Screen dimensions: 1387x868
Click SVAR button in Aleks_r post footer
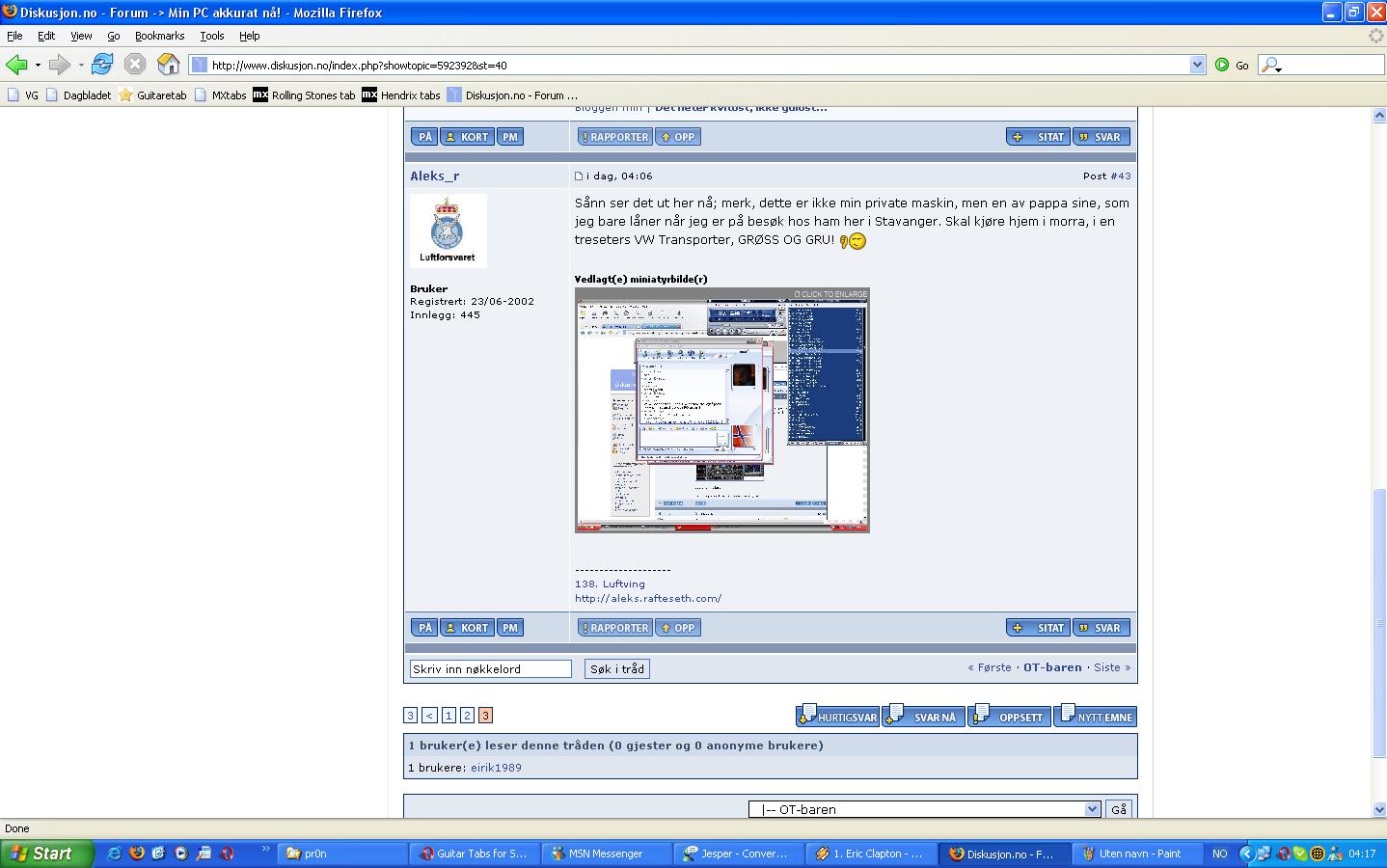click(1101, 628)
